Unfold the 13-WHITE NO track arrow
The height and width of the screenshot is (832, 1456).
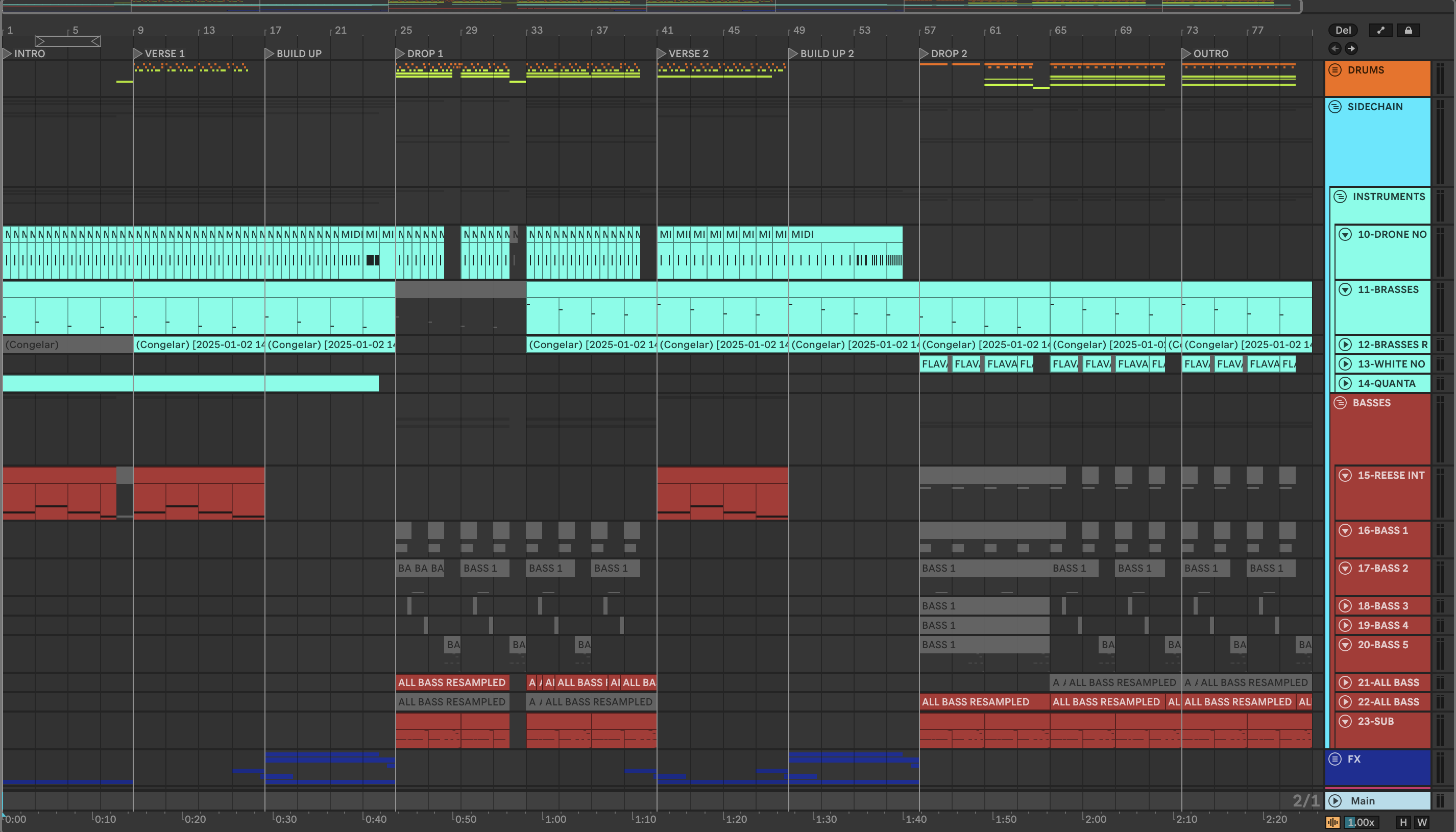pos(1345,364)
